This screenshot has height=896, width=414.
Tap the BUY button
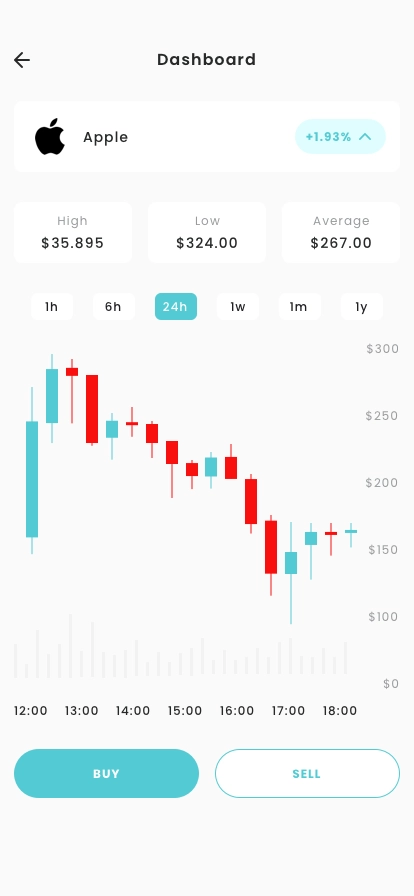pos(106,774)
